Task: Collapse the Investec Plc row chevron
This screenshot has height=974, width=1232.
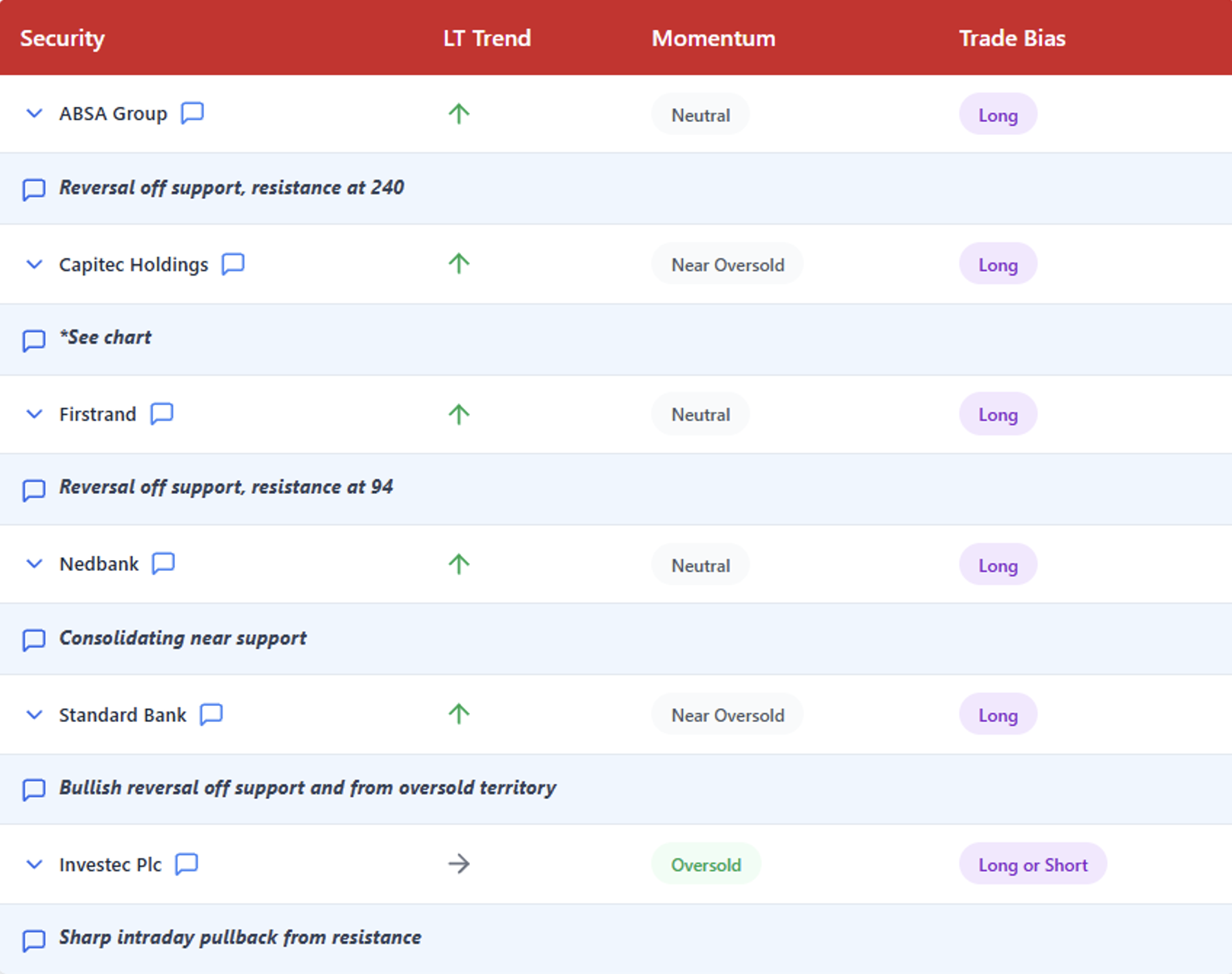Action: [x=34, y=864]
